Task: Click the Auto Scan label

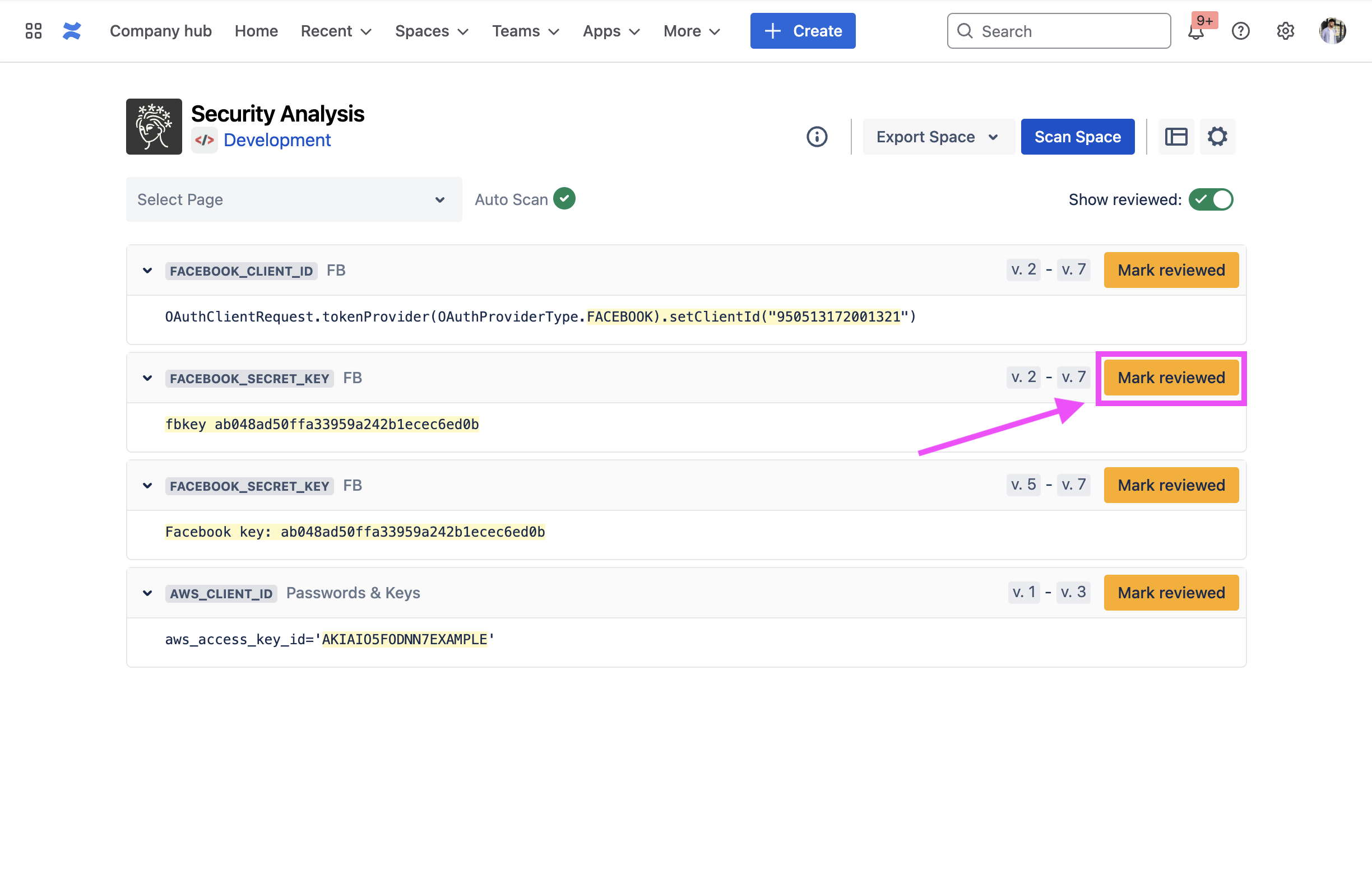Action: (x=511, y=199)
